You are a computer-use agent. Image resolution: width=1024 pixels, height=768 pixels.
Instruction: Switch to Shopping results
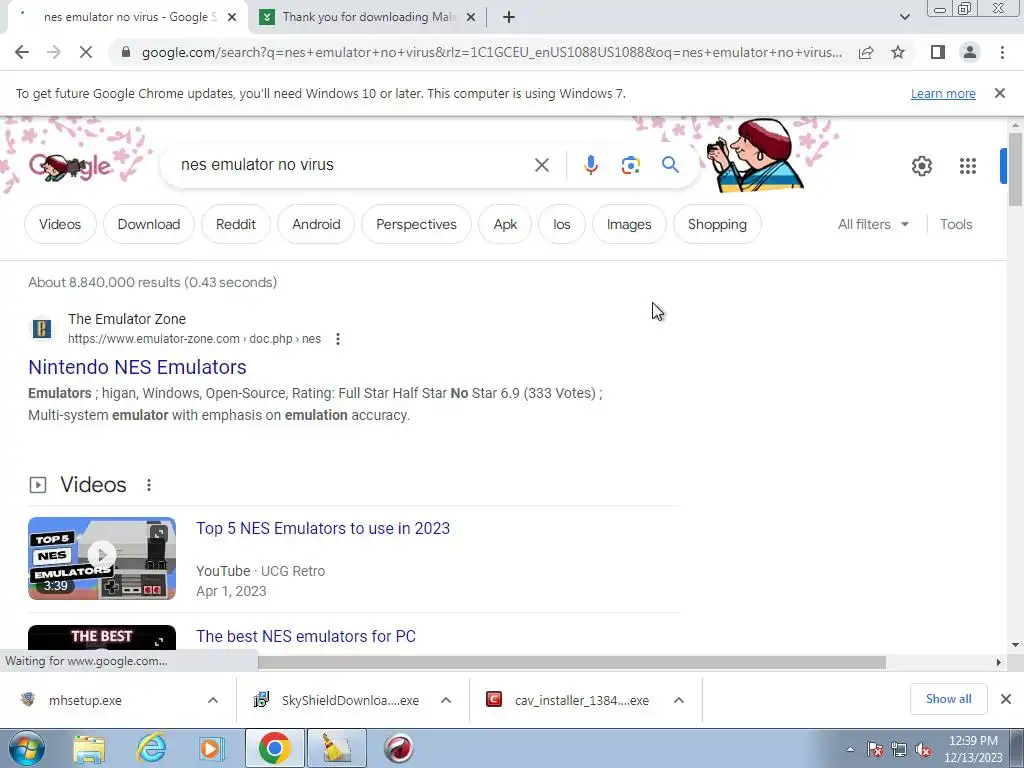(717, 224)
